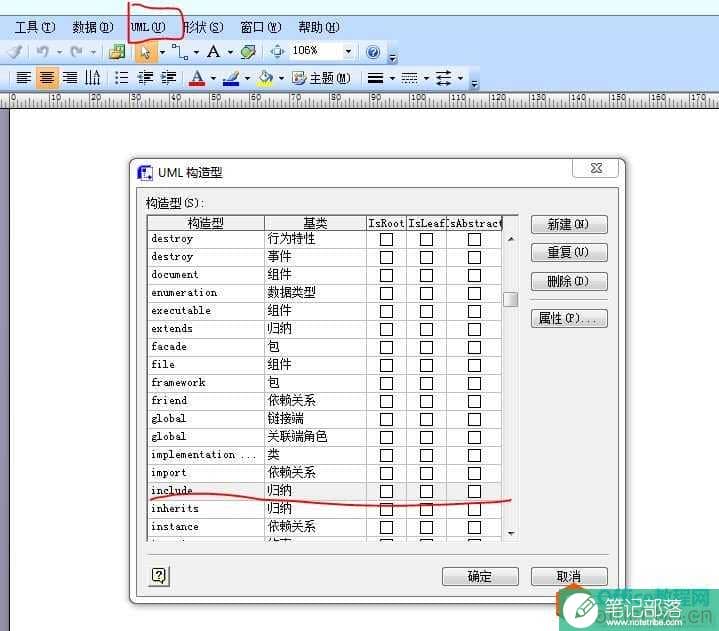This screenshot has width=719, height=631.
Task: Apply bullet list formatting
Action: [x=121, y=78]
